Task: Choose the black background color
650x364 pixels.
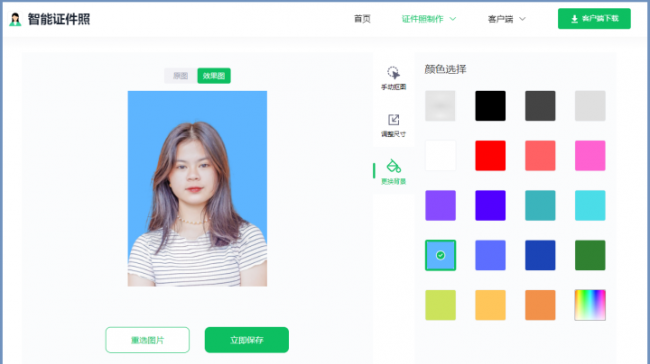Action: click(x=490, y=106)
